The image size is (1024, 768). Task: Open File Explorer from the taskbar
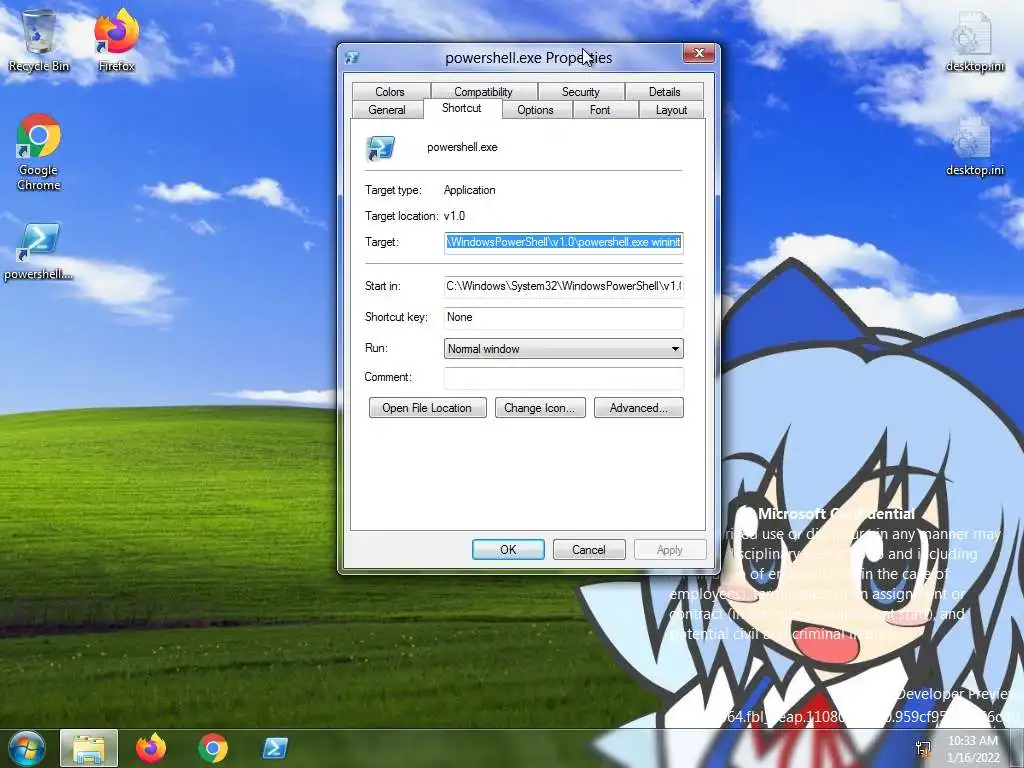(89, 748)
